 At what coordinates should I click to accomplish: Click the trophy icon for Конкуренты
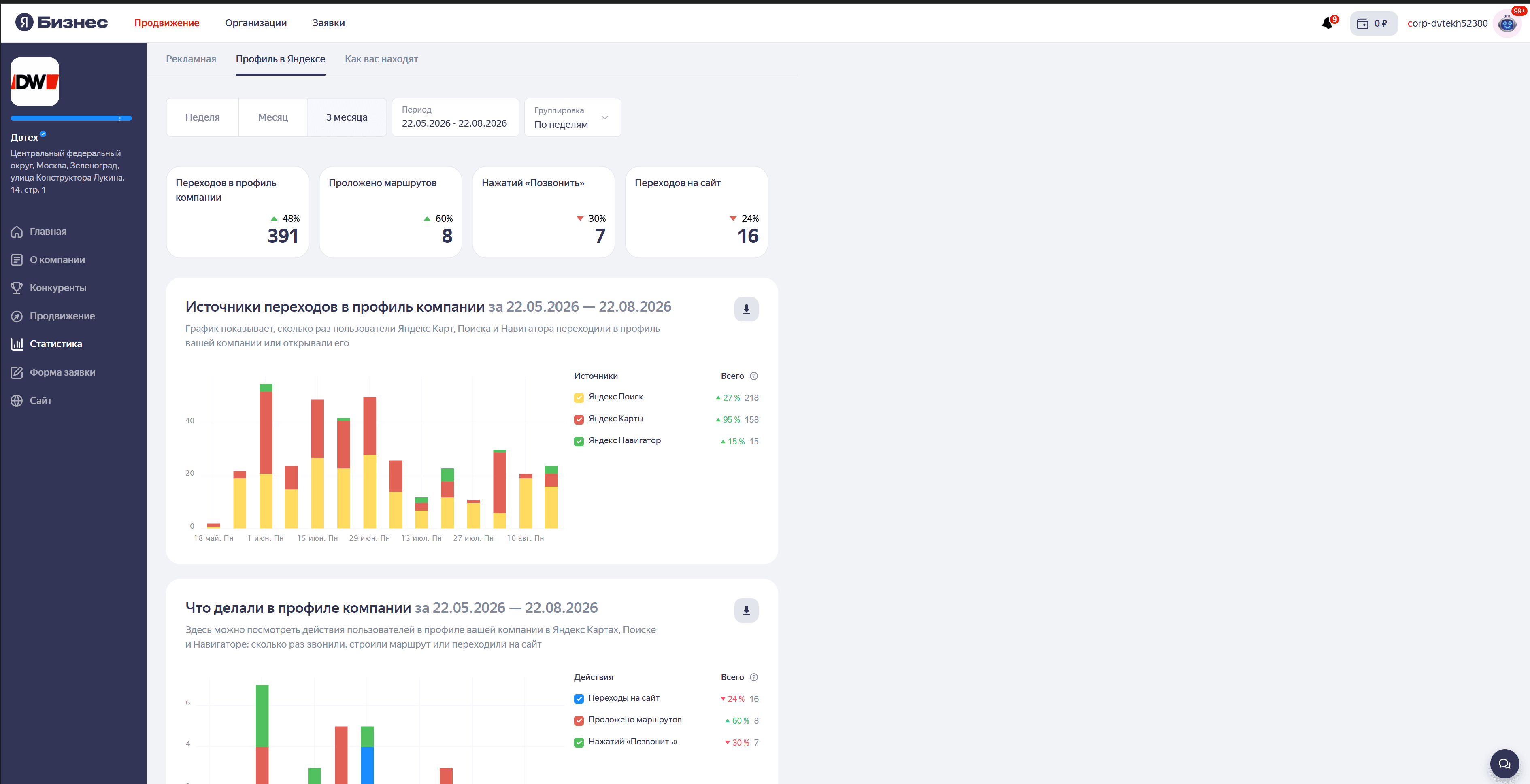(x=17, y=287)
